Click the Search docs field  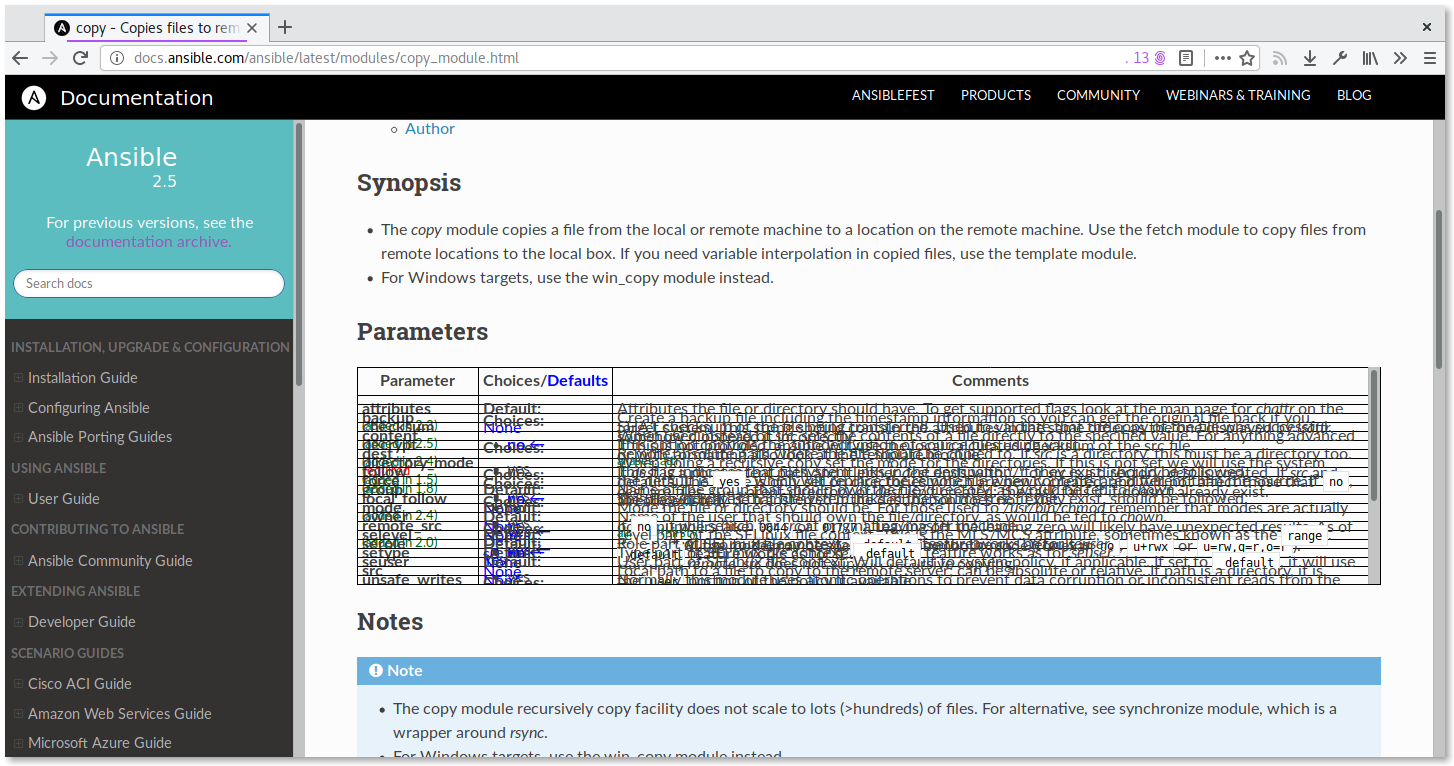pos(149,283)
